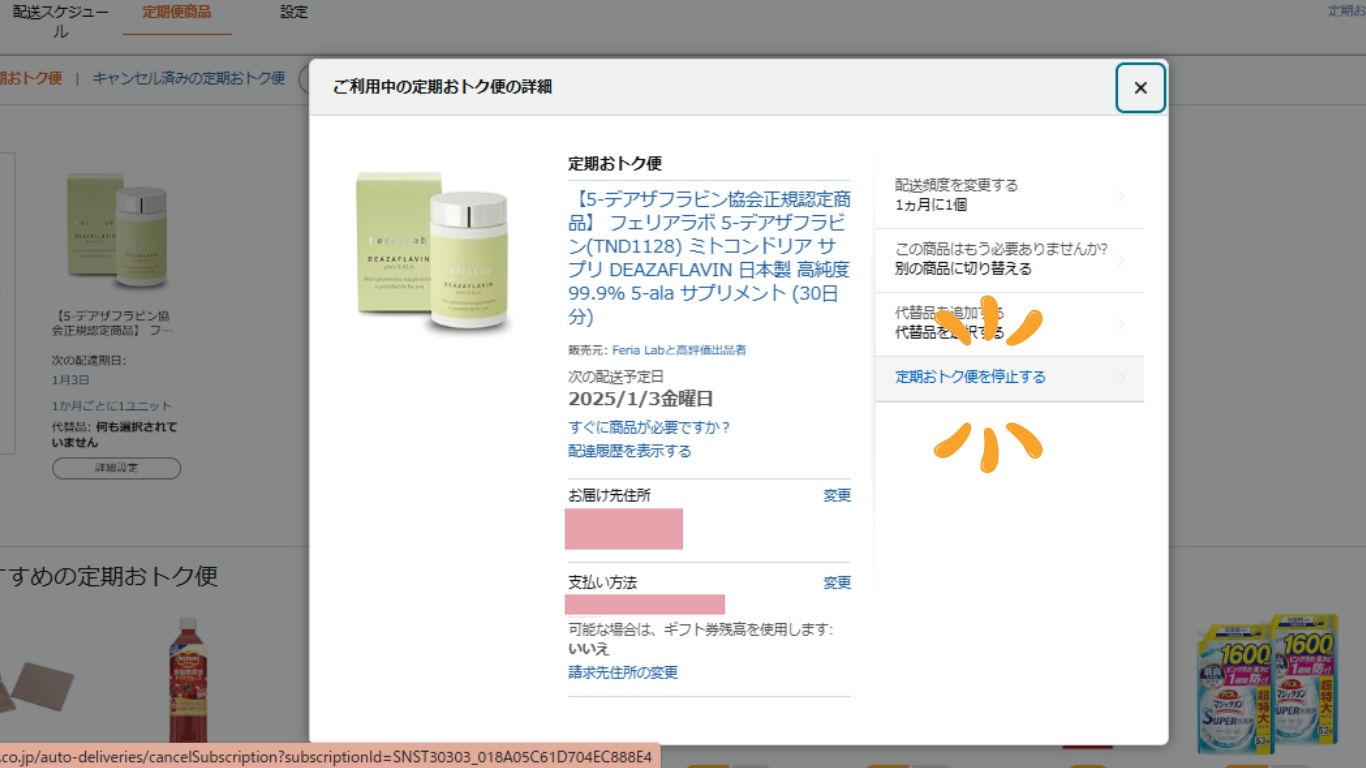Click chevron beside 定期おトク便を停止する
This screenshot has height=768, width=1366.
pos(1121,378)
